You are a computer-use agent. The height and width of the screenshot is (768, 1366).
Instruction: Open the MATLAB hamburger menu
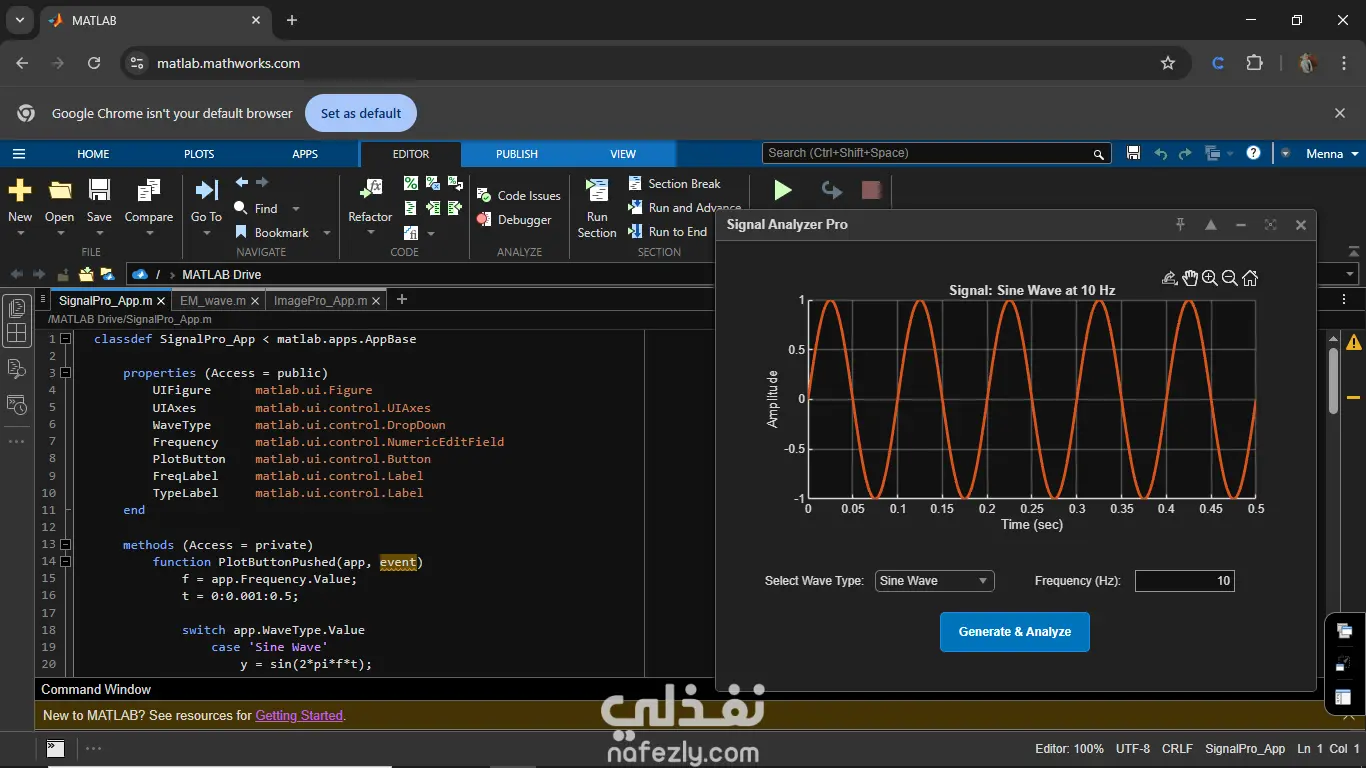click(18, 154)
